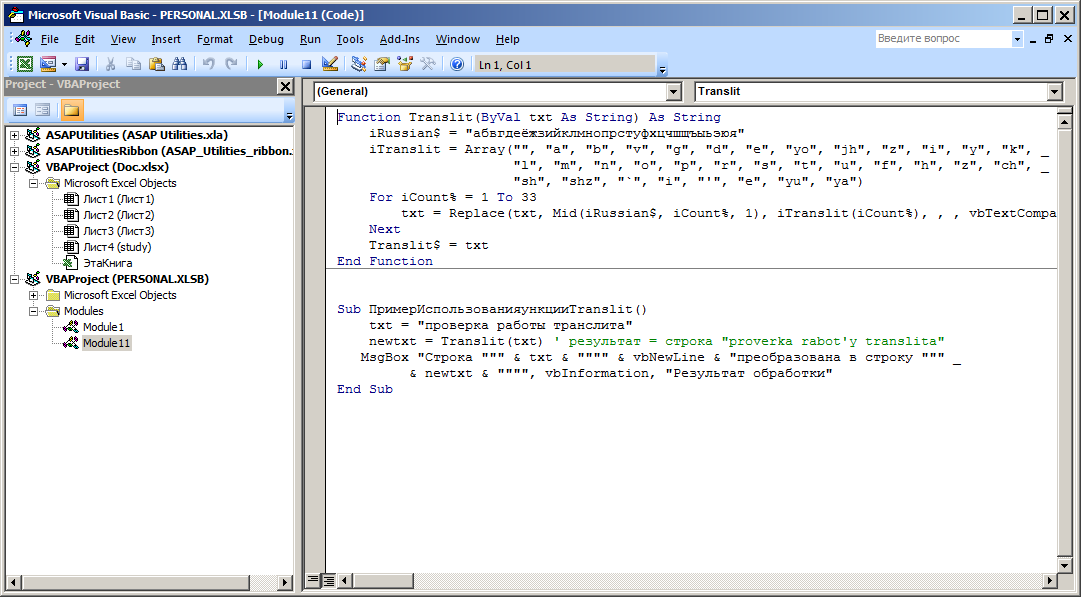
Task: Open the Run menu
Action: tap(310, 39)
